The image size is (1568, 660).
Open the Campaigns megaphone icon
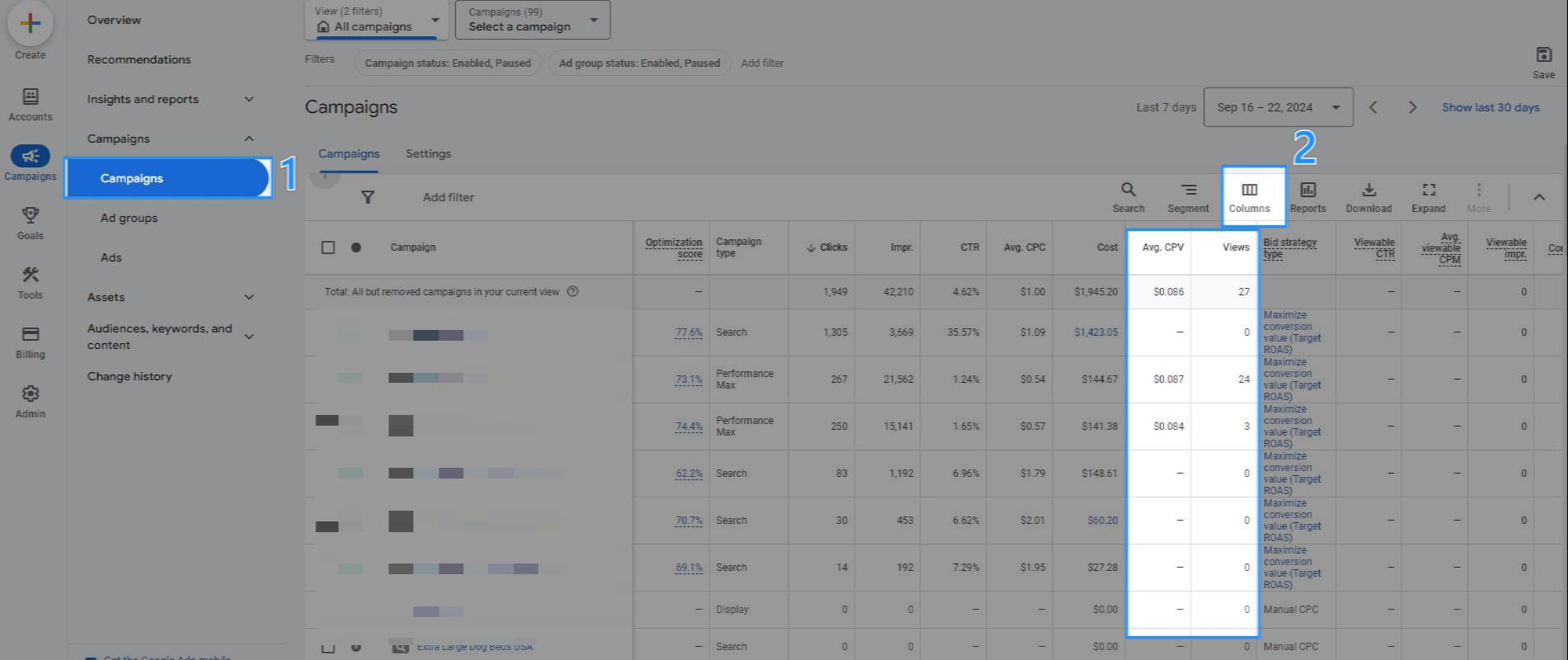click(31, 156)
